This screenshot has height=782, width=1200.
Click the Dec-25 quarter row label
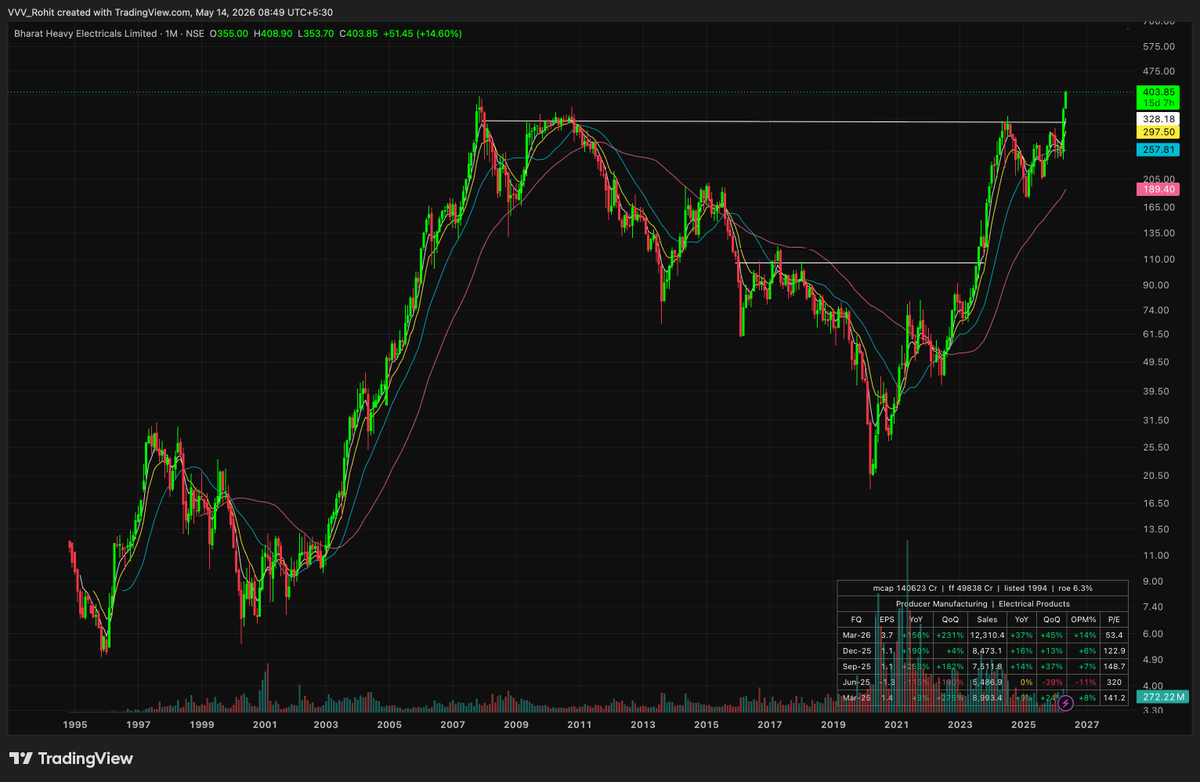(856, 651)
